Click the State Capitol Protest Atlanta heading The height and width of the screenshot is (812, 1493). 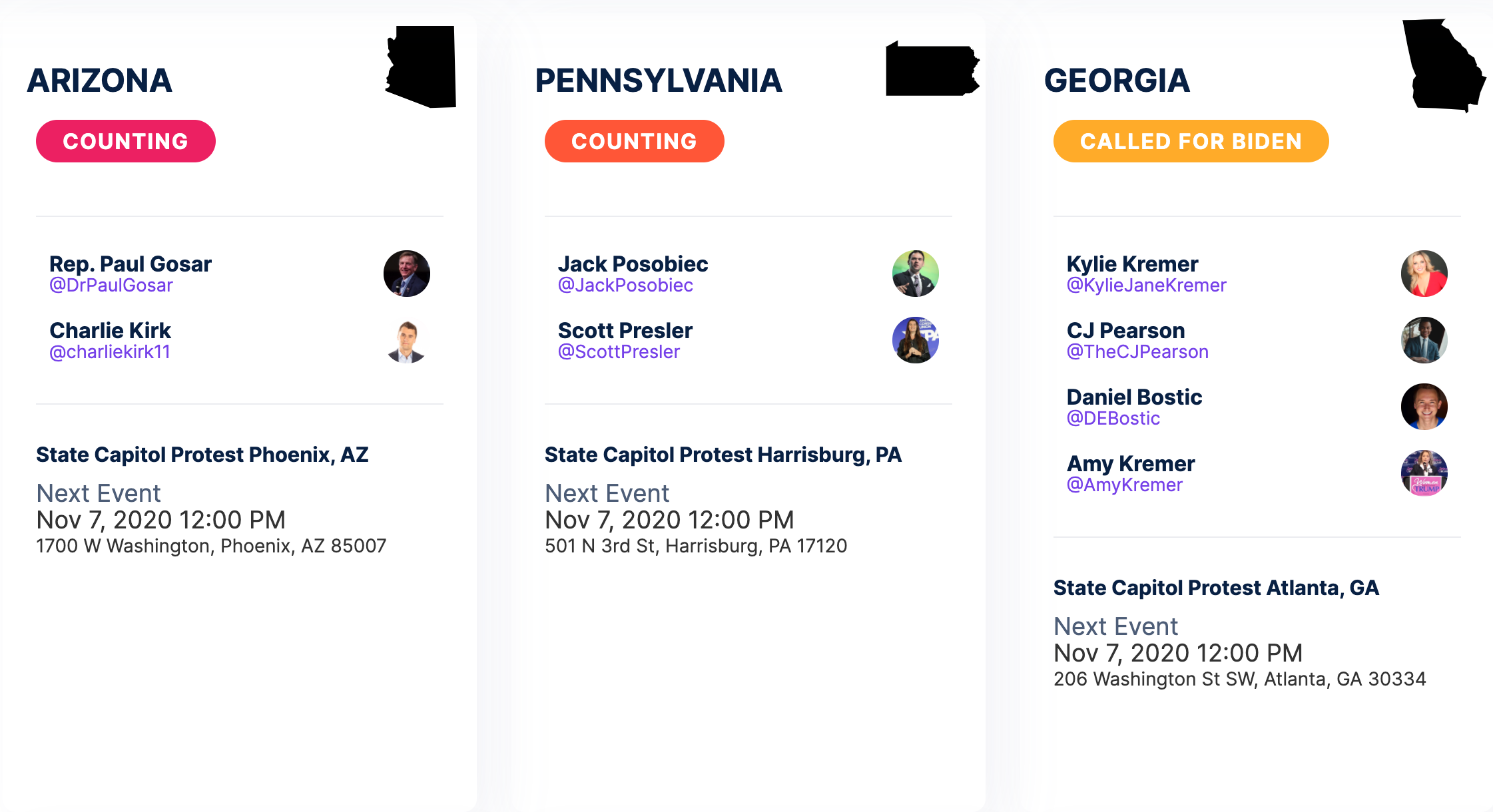[1216, 588]
